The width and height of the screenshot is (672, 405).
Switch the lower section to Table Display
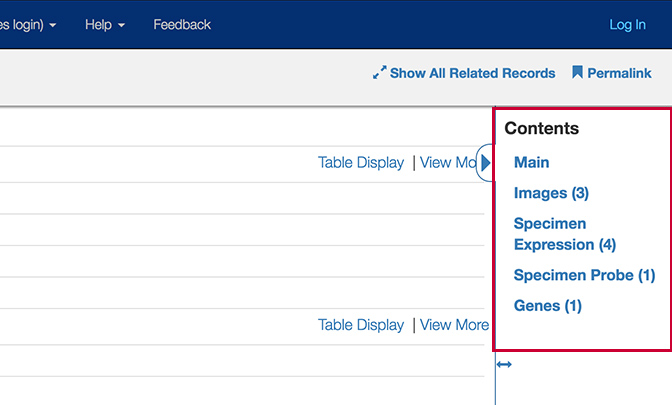pyautogui.click(x=361, y=325)
